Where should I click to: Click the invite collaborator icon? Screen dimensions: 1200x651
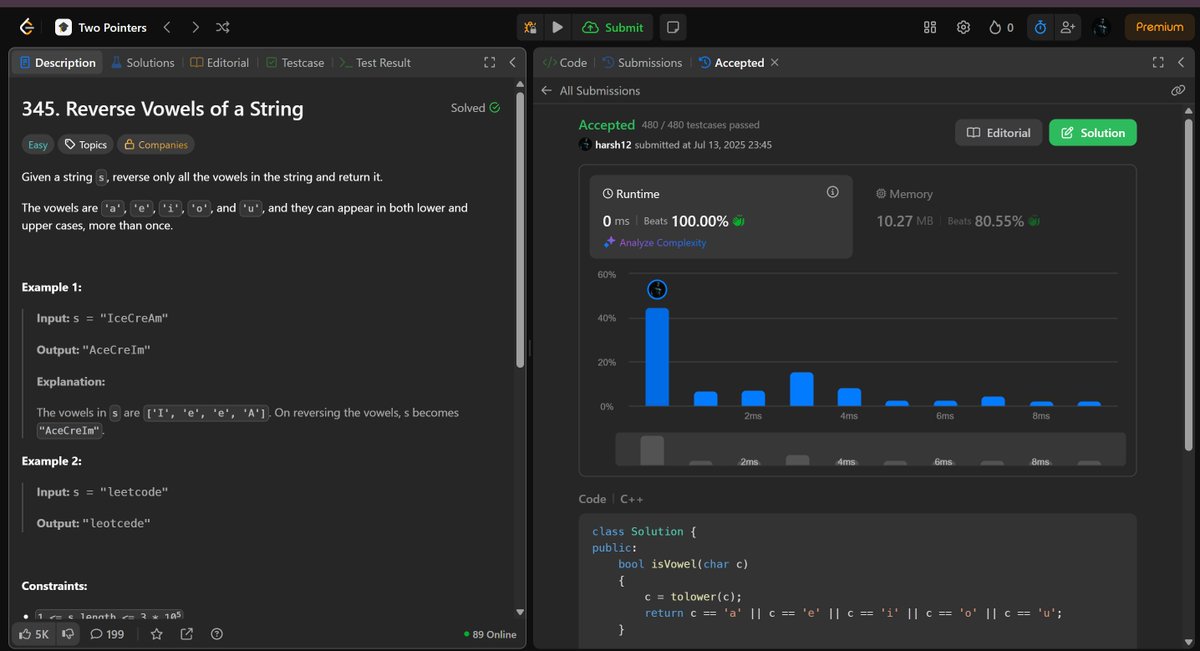pyautogui.click(x=1068, y=27)
